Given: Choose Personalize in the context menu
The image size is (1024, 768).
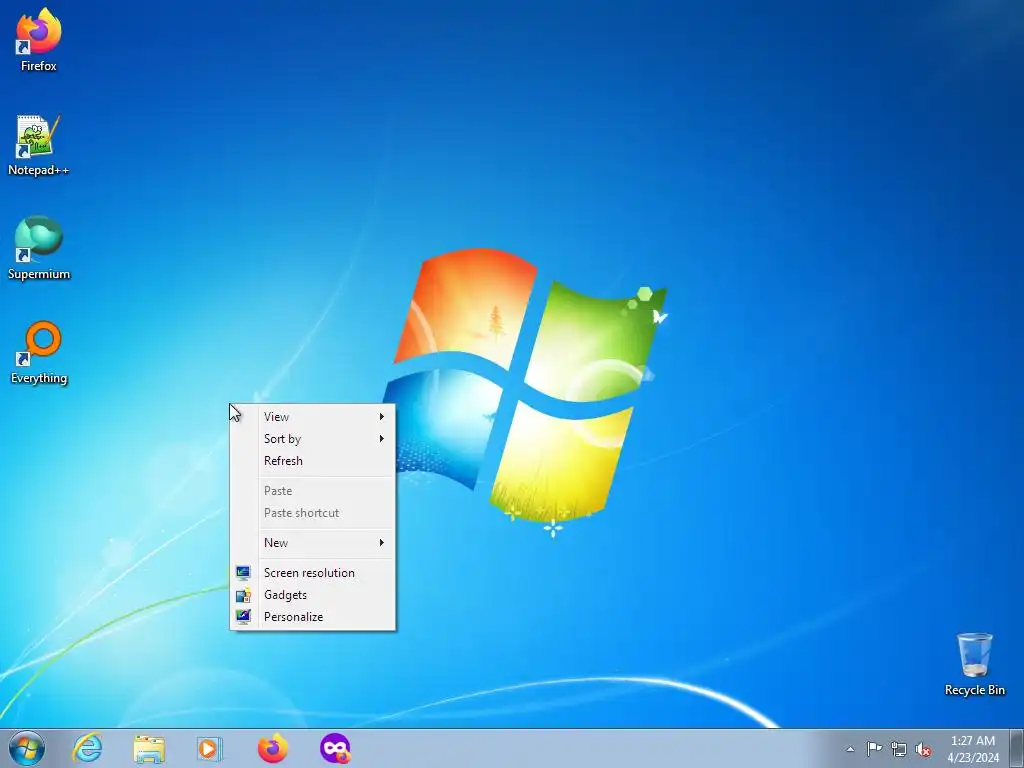Looking at the screenshot, I should tap(313, 617).
